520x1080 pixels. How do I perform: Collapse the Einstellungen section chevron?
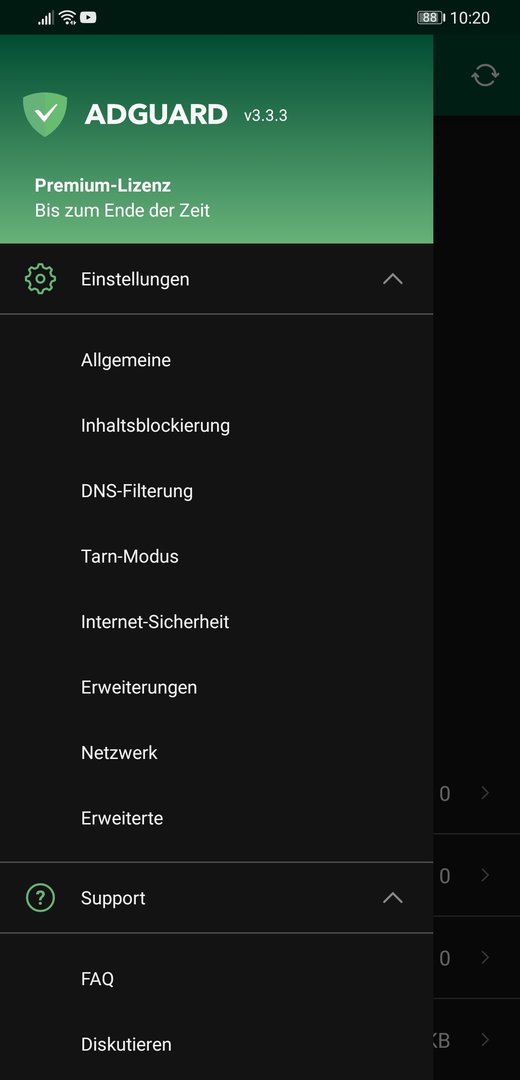[393, 279]
